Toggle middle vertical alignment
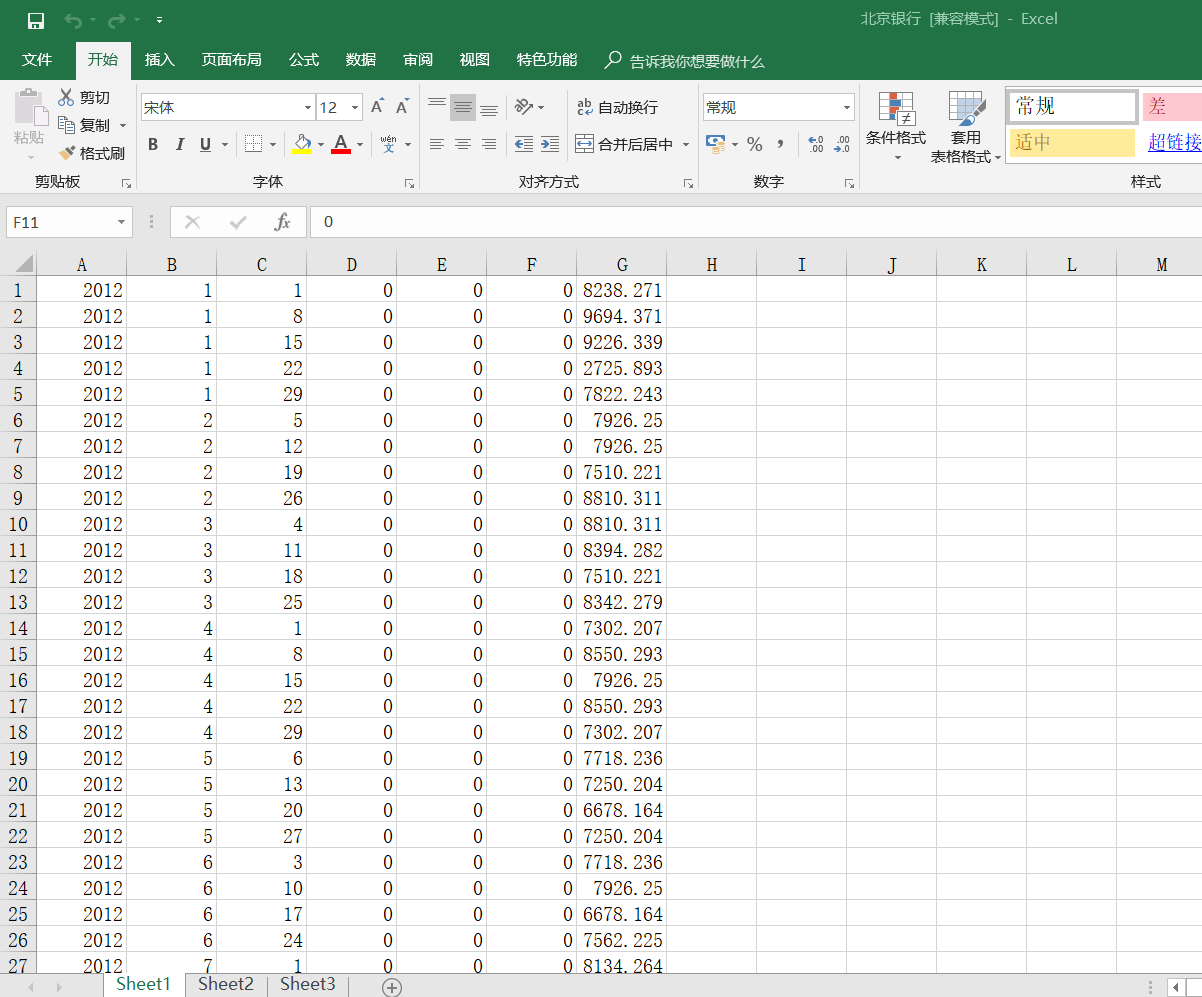The height and width of the screenshot is (997, 1202). pos(463,107)
